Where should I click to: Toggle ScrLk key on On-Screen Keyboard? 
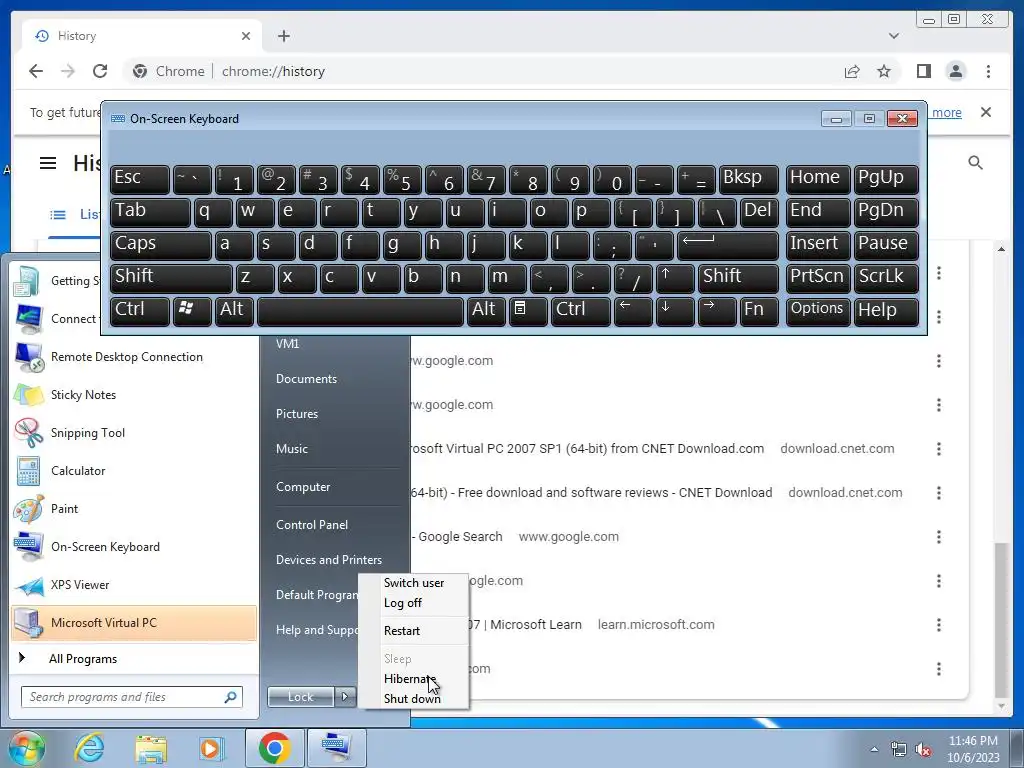pos(886,278)
